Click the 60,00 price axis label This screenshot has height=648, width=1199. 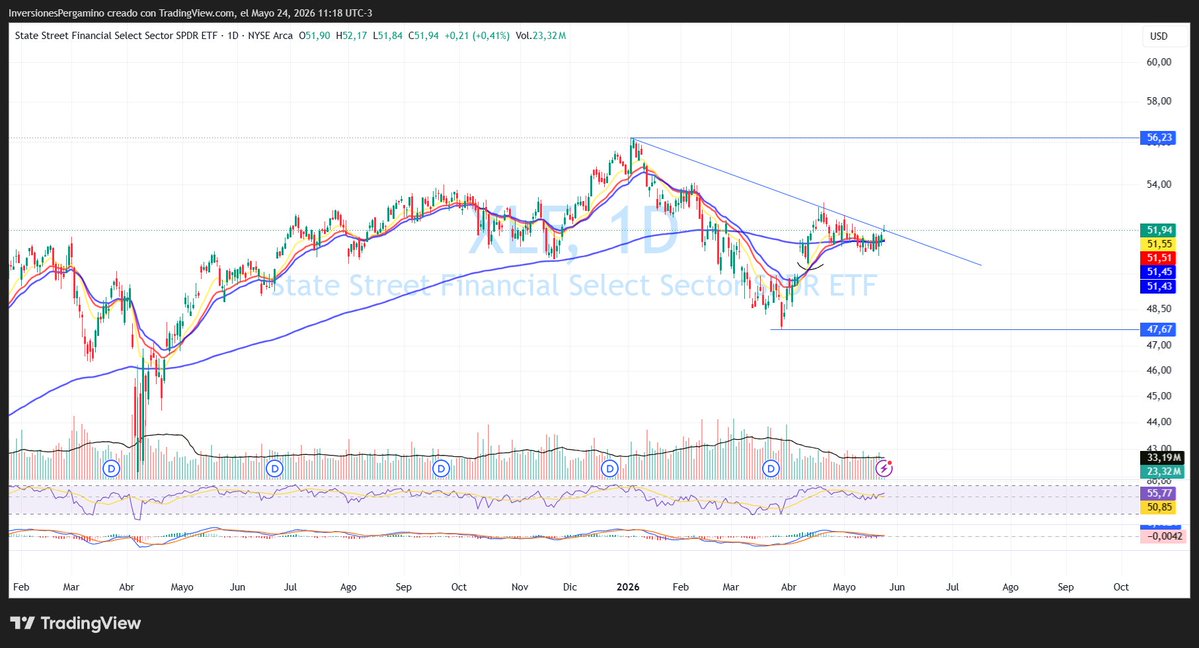1158,62
